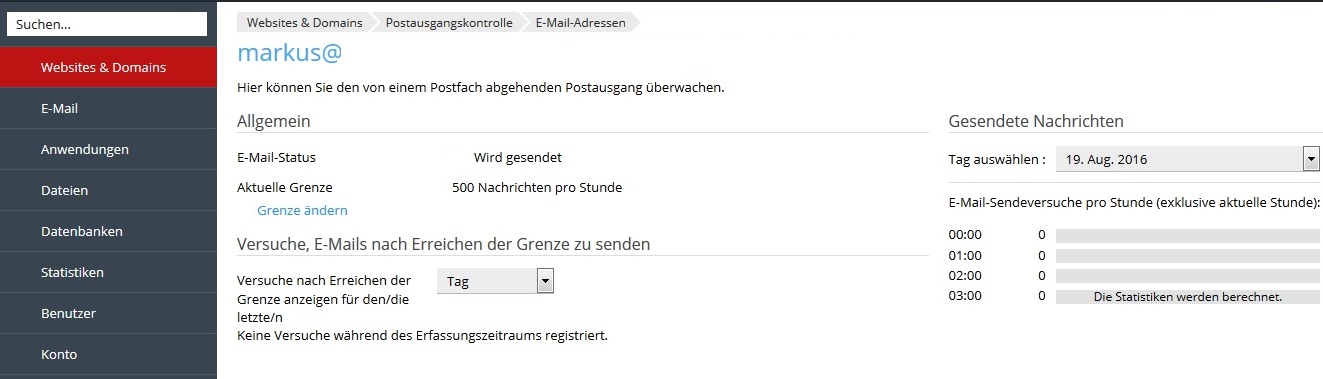1323x379 pixels.
Task: Click Websites & Domains breadcrumb
Action: (x=303, y=23)
